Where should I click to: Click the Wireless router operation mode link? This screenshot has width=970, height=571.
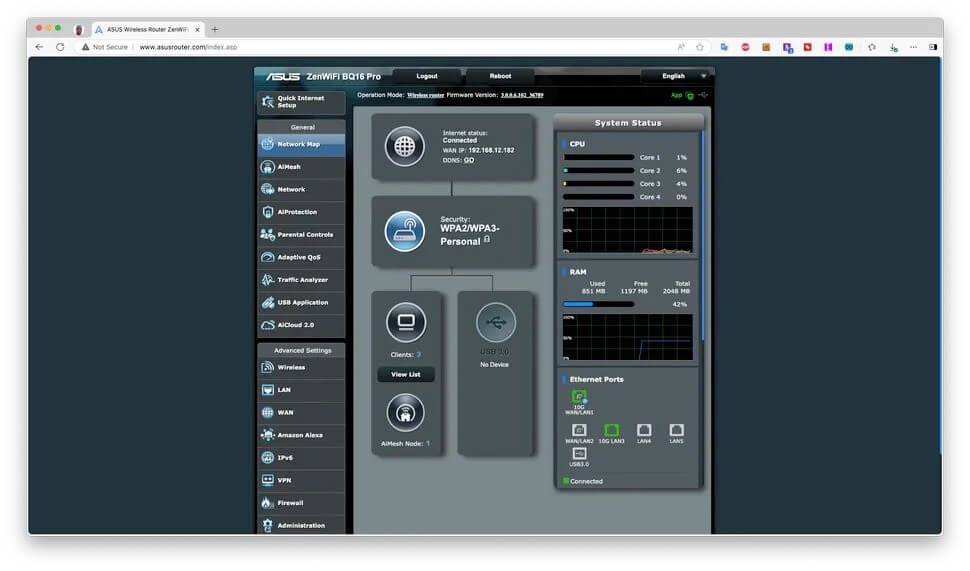tap(426, 95)
